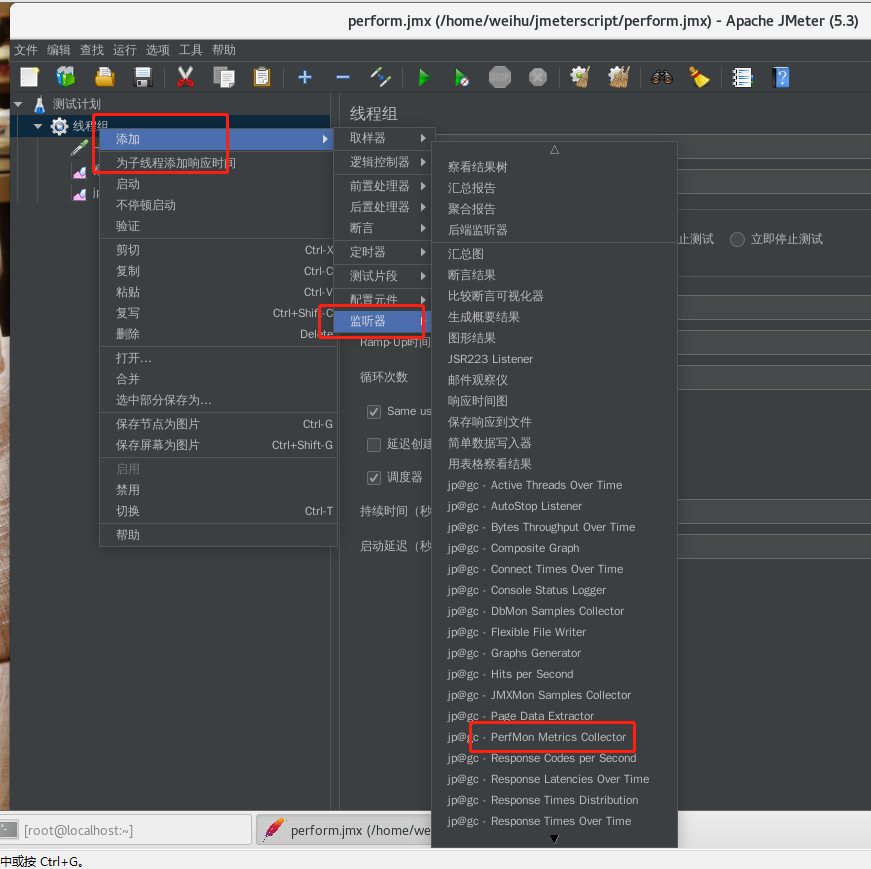871x869 pixels.
Task: Collapse all nodes with minus icon
Action: [x=343, y=77]
